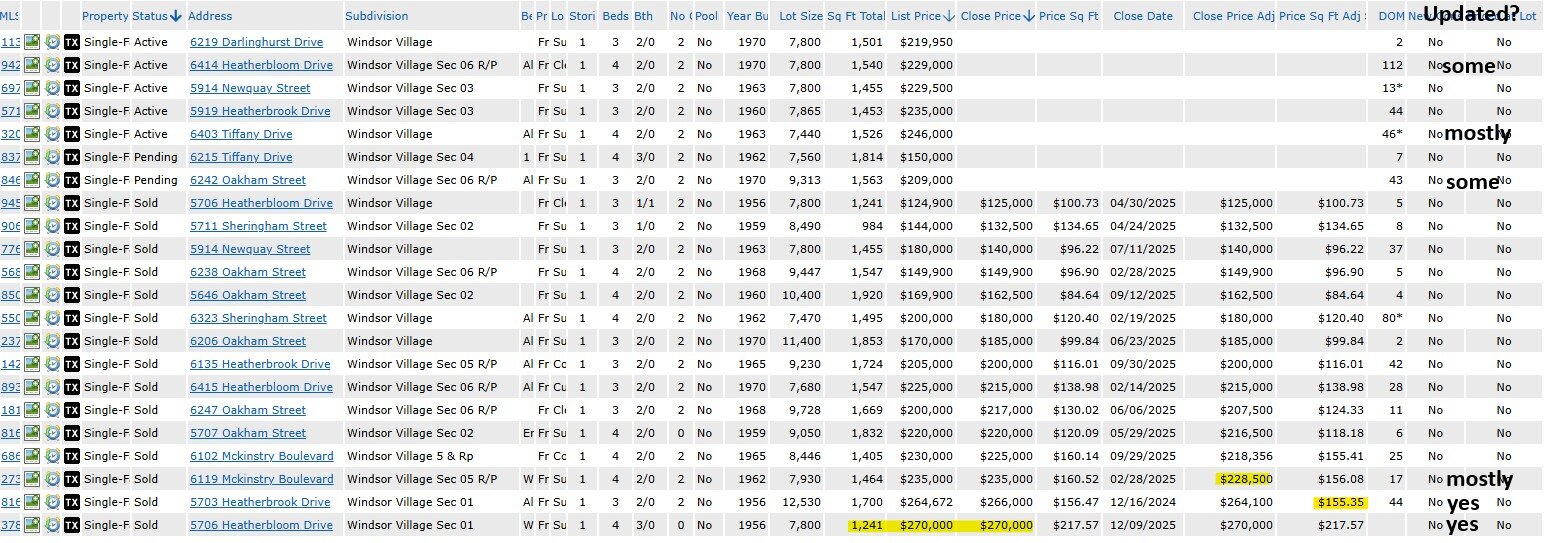This screenshot has height=543, width=1546.
Task: Click history clock icon for 6102 Mckinstry Boulevard
Action: point(52,456)
